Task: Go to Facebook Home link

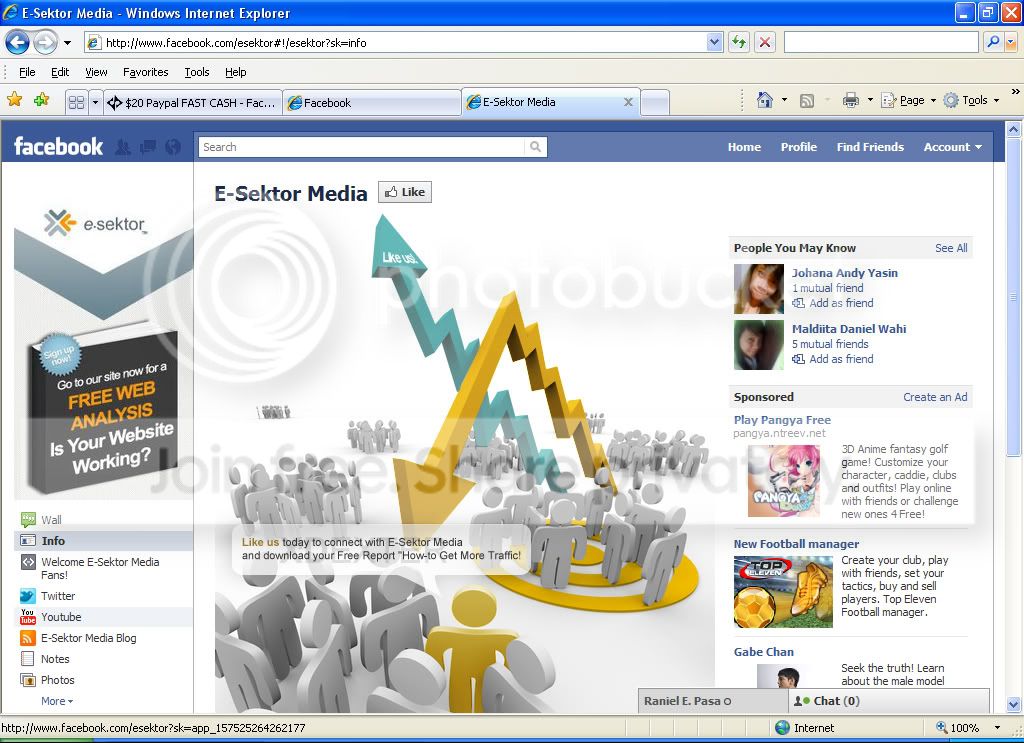Action: coord(744,147)
